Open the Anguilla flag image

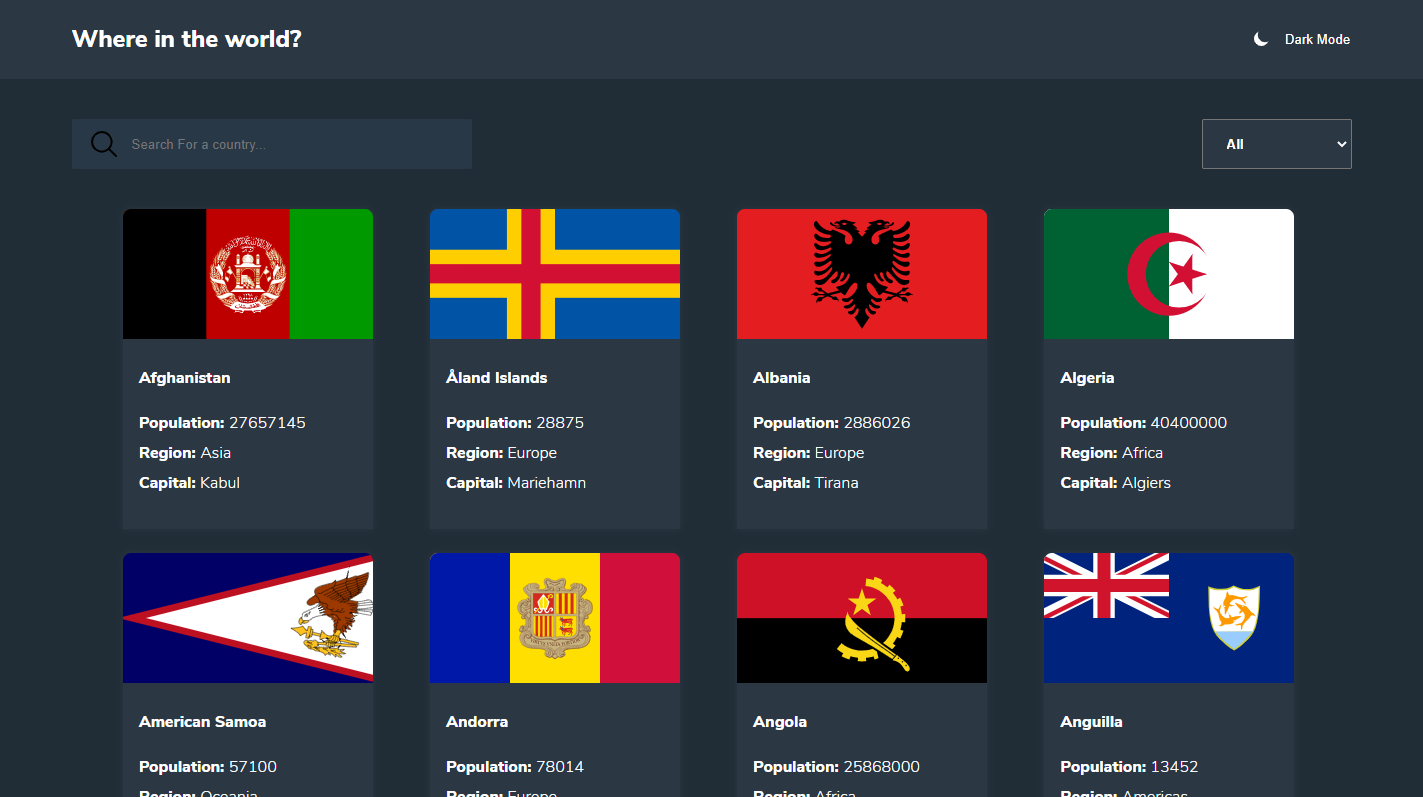1169,618
